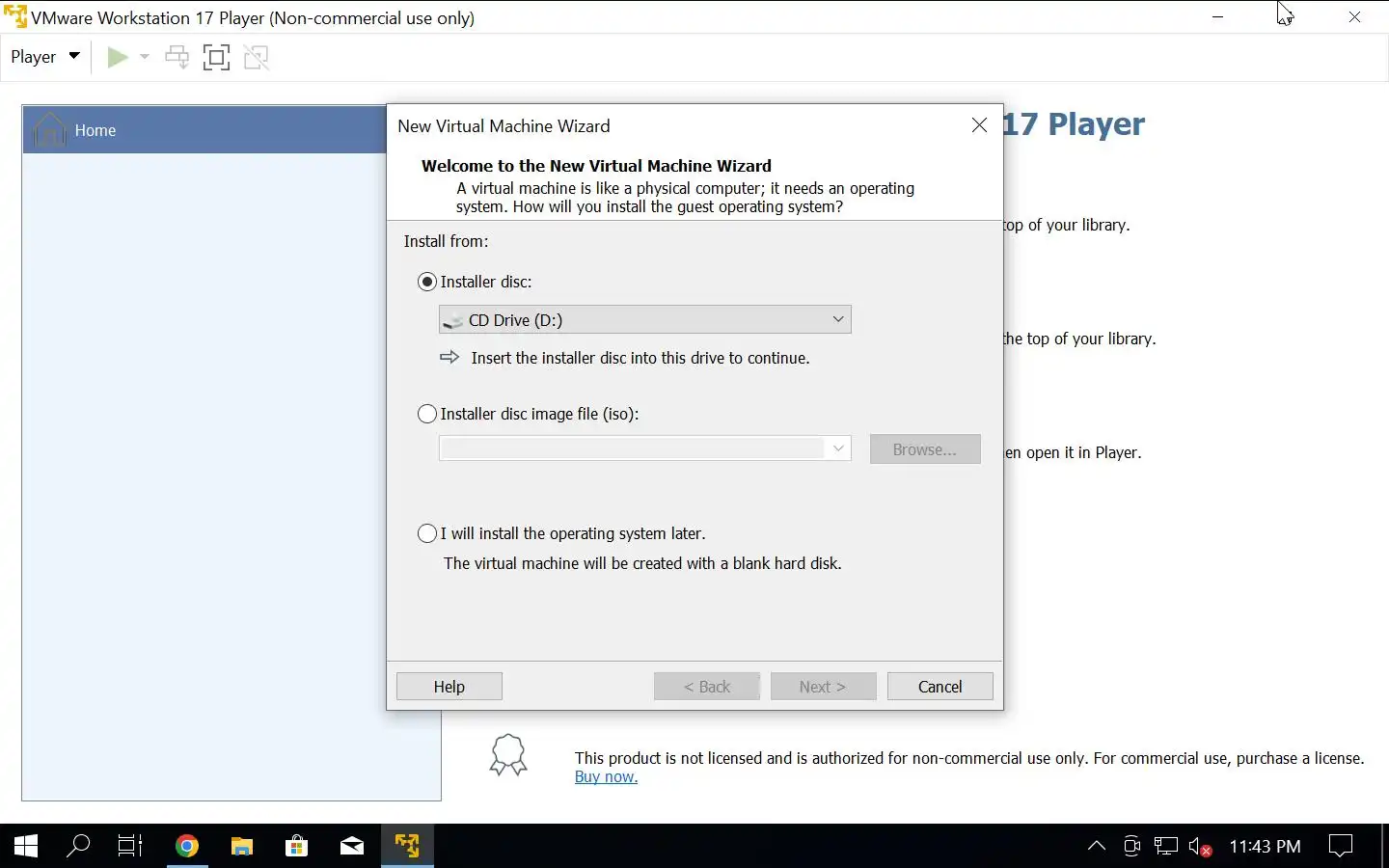Choose I will install the operating system later
Screen dimensions: 1389x868
click(x=426, y=533)
